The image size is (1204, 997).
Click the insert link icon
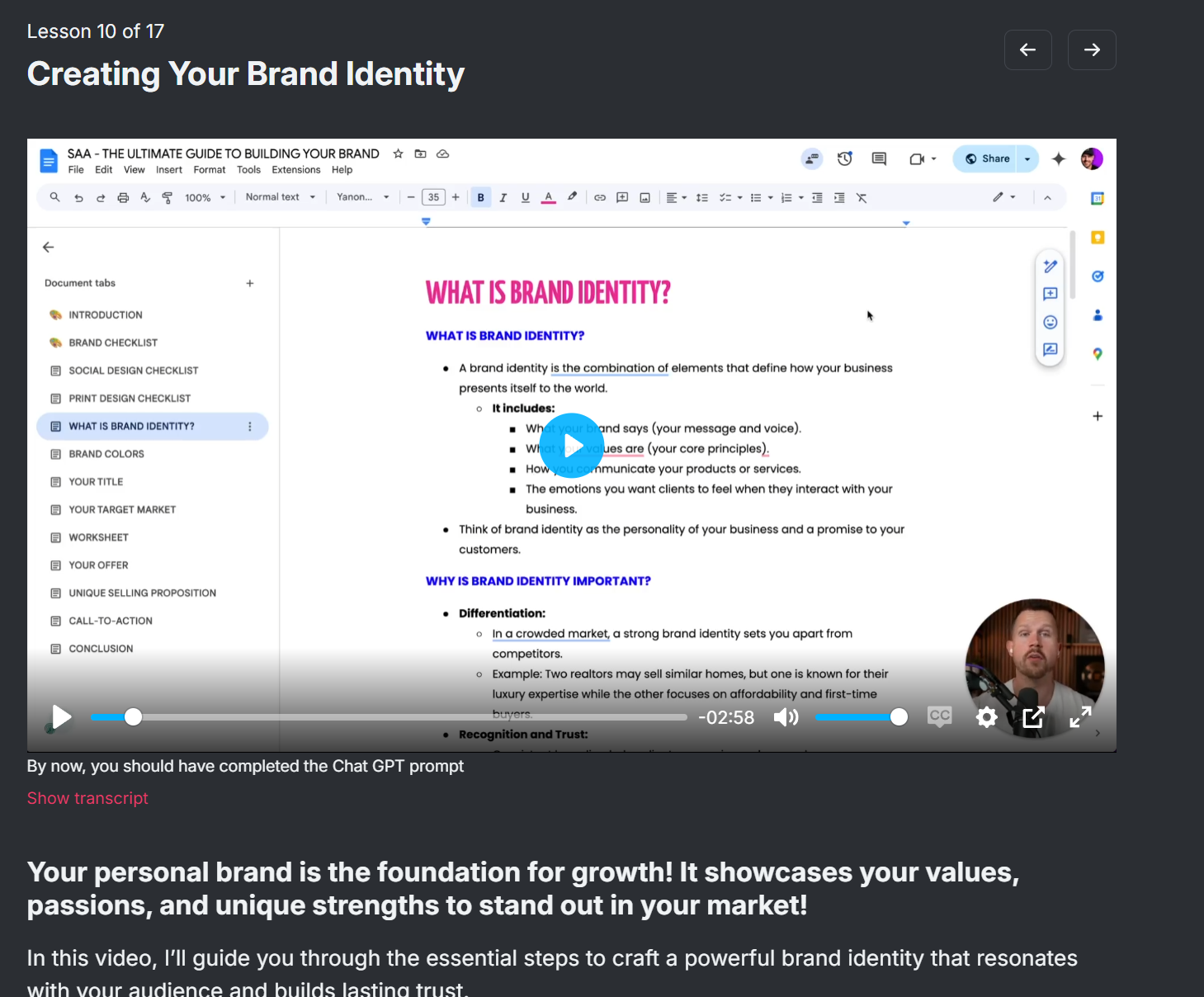pos(600,197)
